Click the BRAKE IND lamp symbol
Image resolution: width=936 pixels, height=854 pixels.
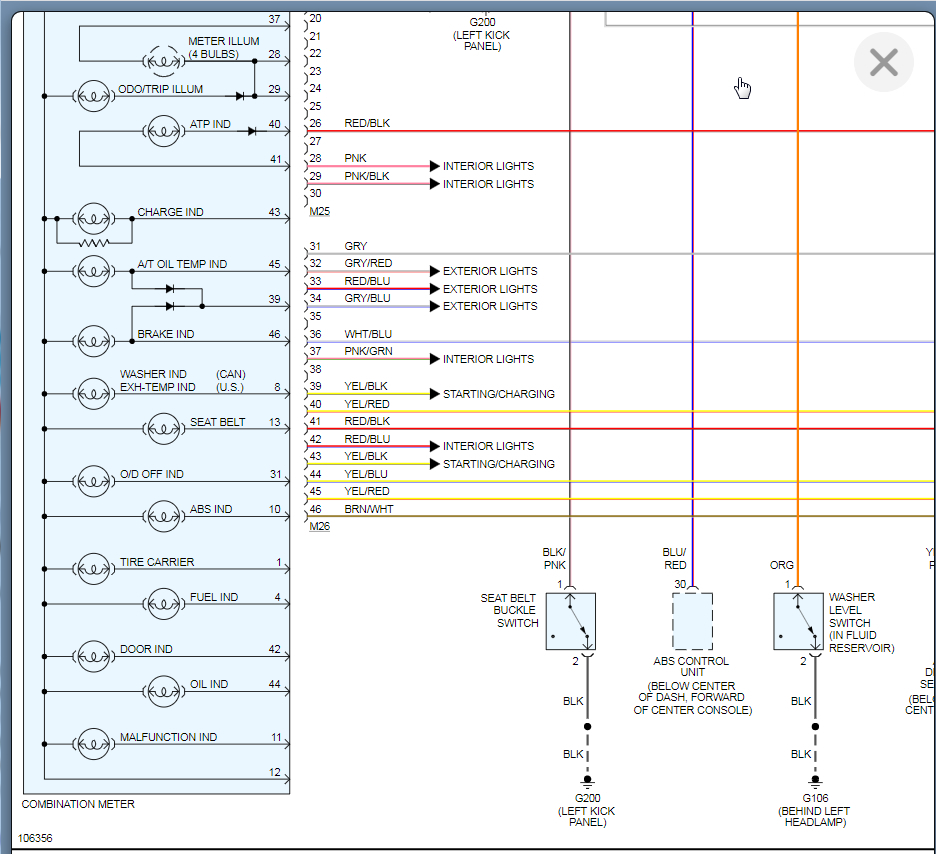[x=94, y=341]
